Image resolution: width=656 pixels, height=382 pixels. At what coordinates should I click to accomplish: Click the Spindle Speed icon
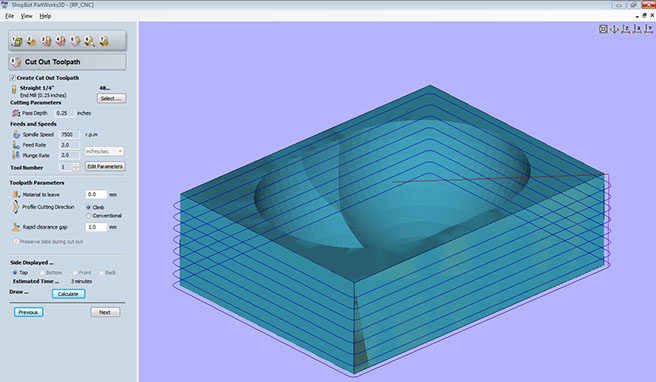[x=16, y=134]
